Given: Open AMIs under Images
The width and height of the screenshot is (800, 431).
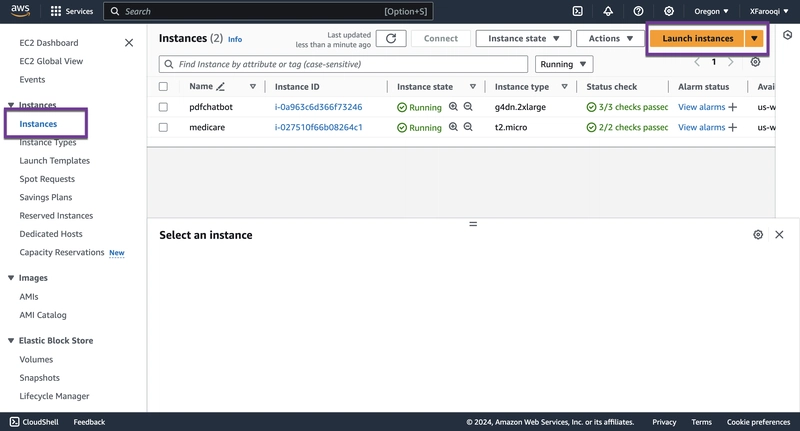Looking at the screenshot, I should 29,297.
